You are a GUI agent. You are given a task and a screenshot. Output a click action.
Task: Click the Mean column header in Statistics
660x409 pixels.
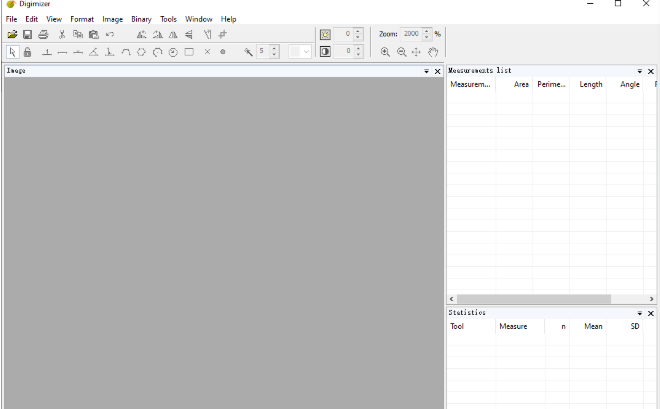coord(588,326)
